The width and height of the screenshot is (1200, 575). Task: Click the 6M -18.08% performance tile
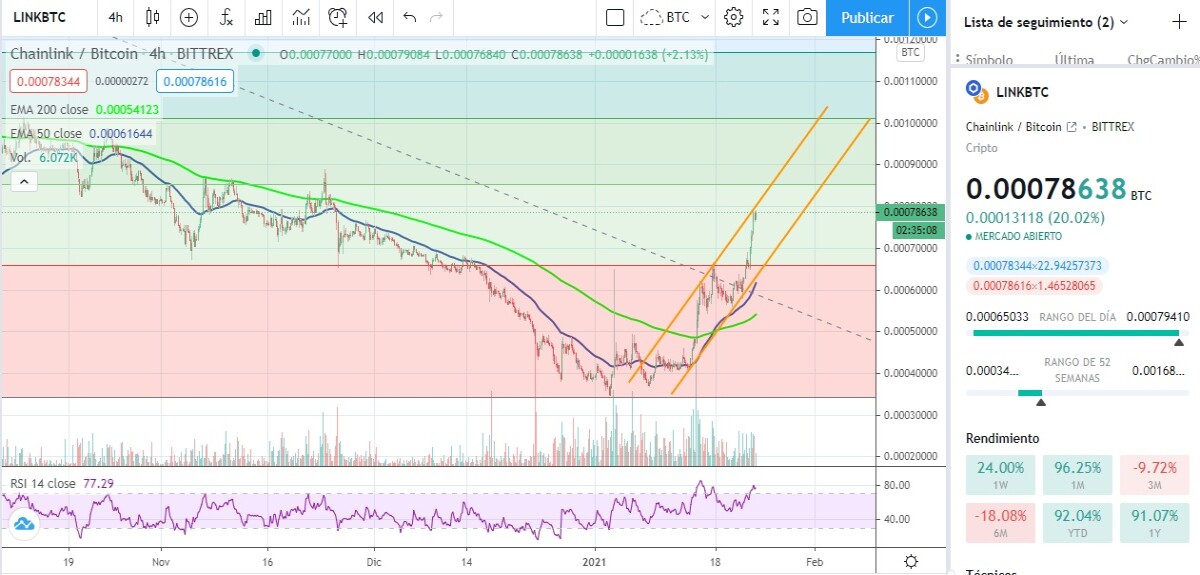point(1001,524)
